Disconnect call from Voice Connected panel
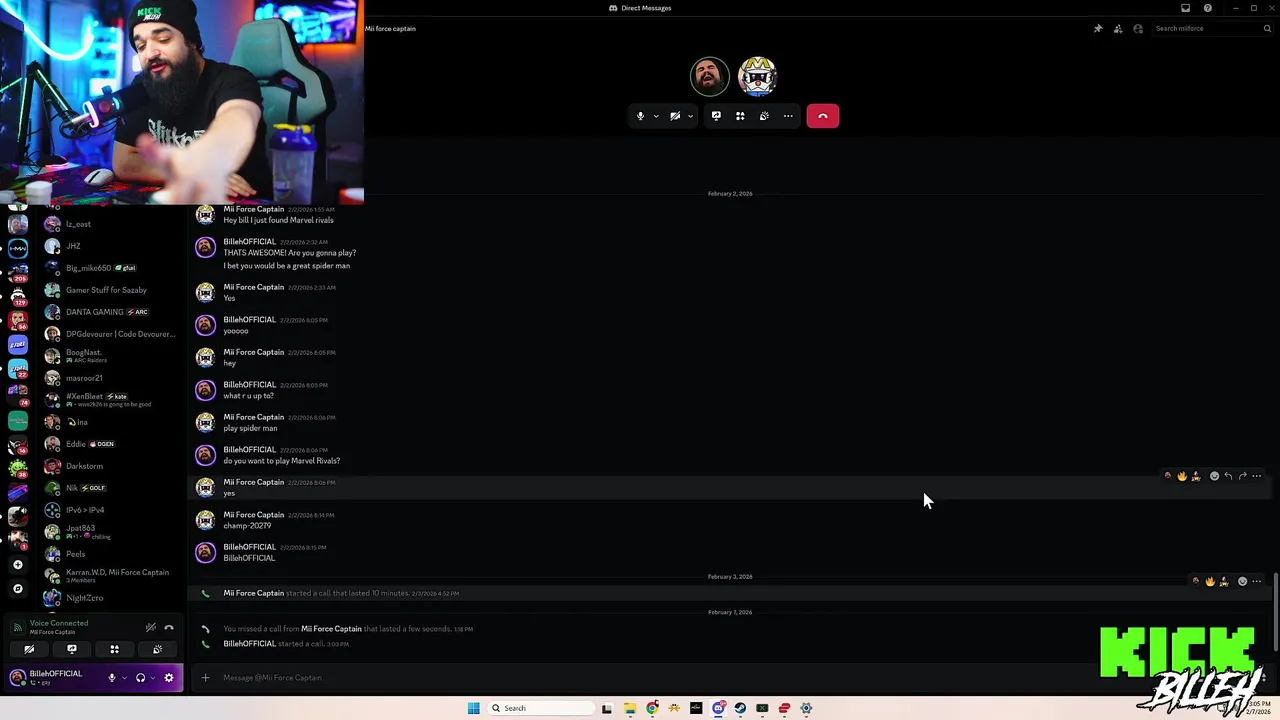Image resolution: width=1280 pixels, height=720 pixels. [169, 628]
